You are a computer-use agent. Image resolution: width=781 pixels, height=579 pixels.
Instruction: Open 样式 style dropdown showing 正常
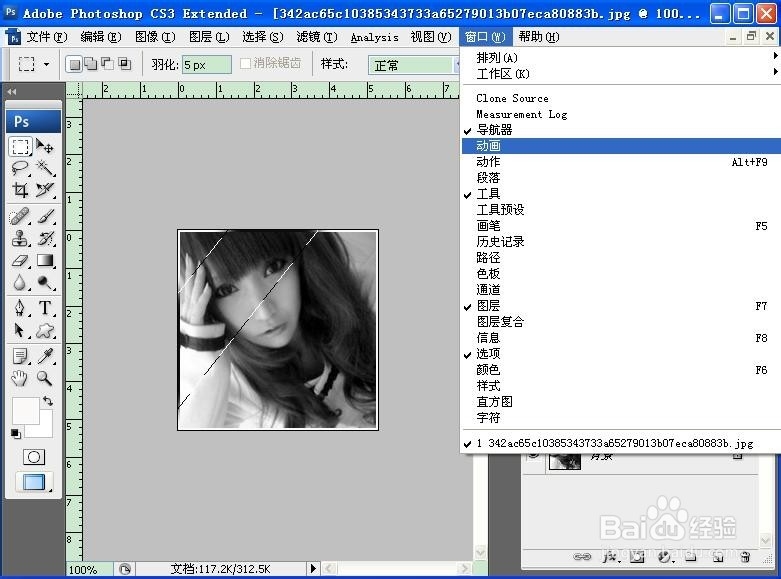click(x=413, y=65)
